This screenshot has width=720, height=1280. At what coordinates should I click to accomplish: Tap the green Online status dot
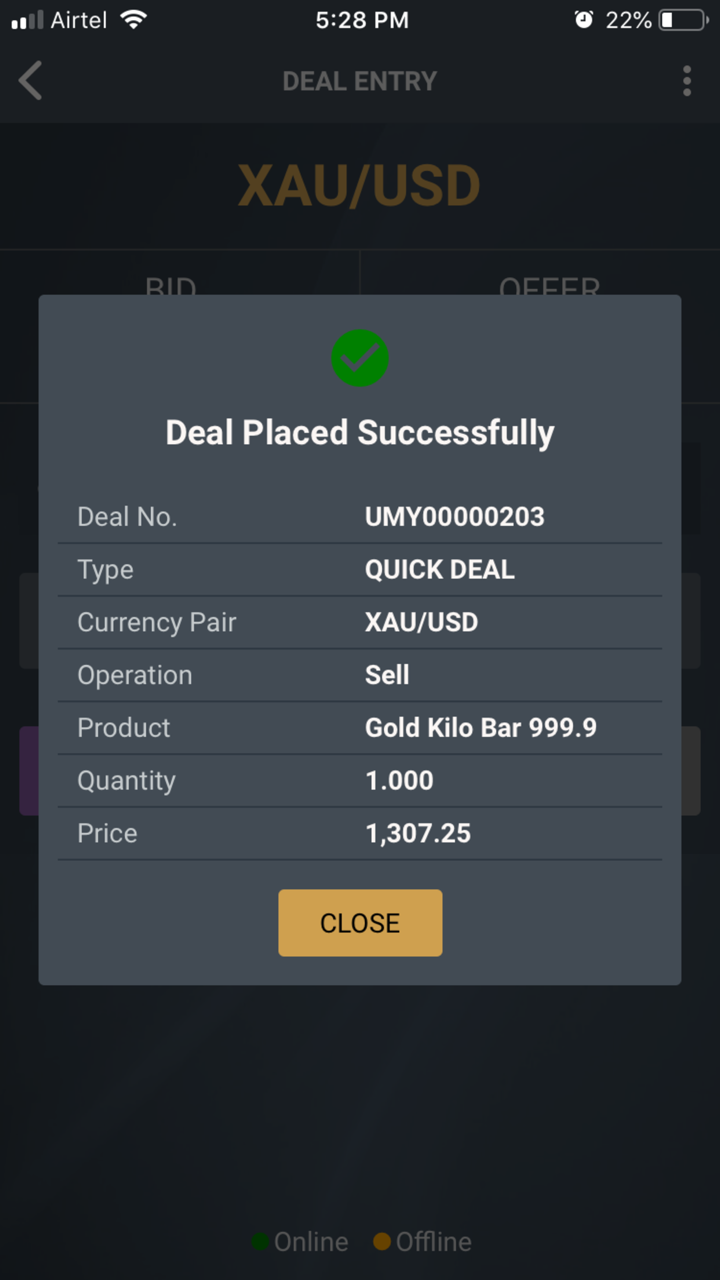260,1242
